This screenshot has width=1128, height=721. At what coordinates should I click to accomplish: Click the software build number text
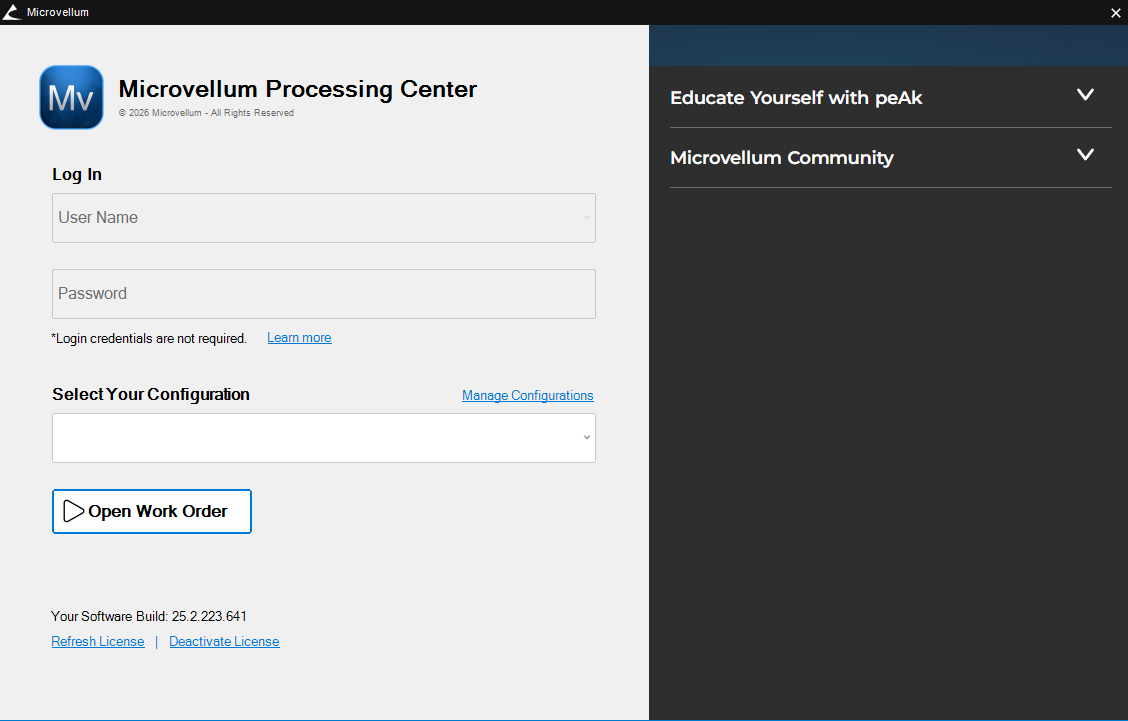pyautogui.click(x=209, y=616)
